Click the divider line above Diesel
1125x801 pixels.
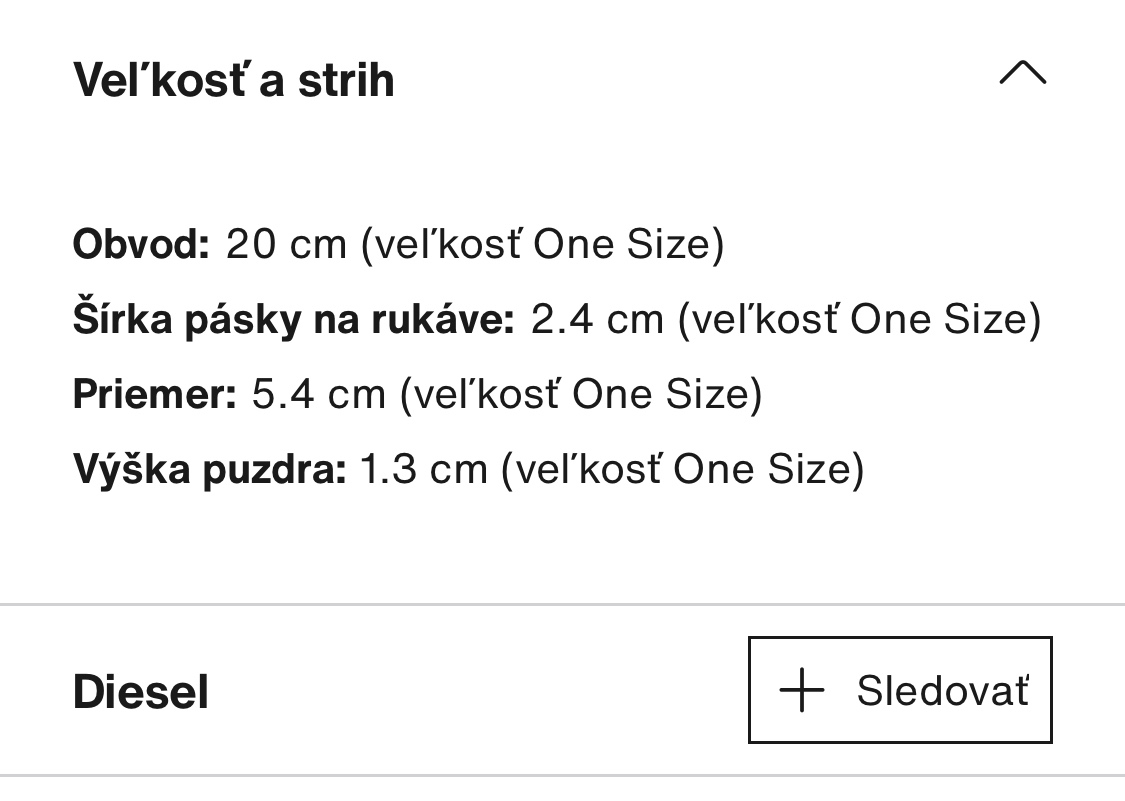pyautogui.click(x=562, y=605)
